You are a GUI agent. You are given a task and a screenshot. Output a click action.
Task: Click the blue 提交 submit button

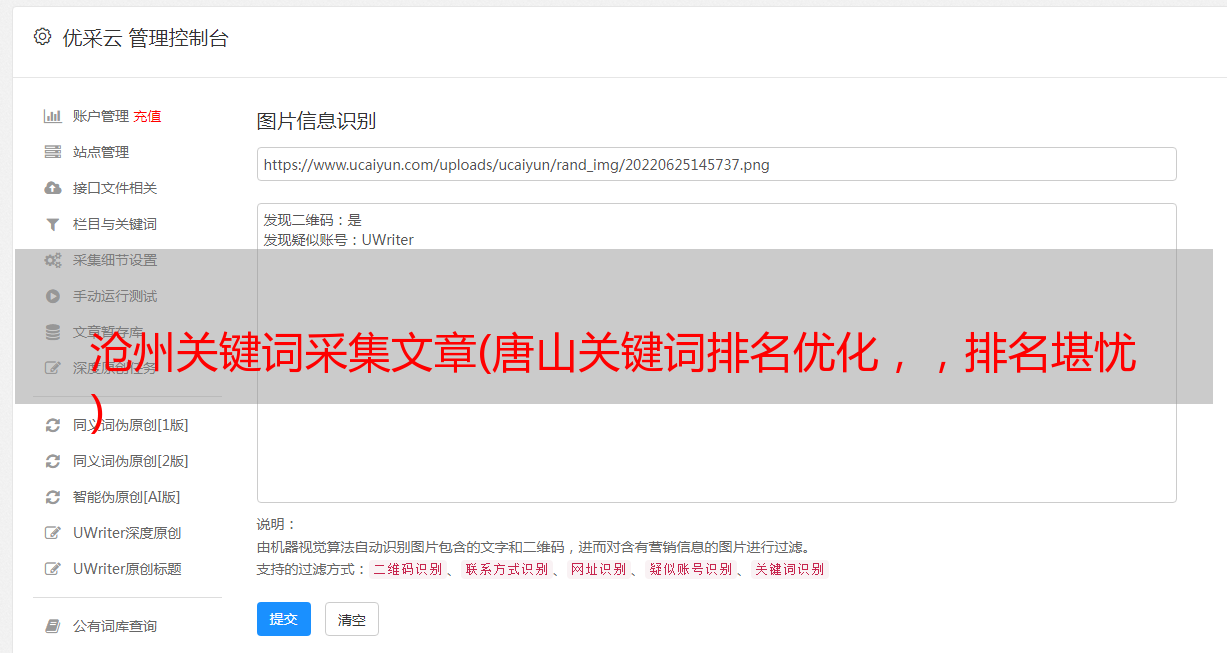(284, 619)
